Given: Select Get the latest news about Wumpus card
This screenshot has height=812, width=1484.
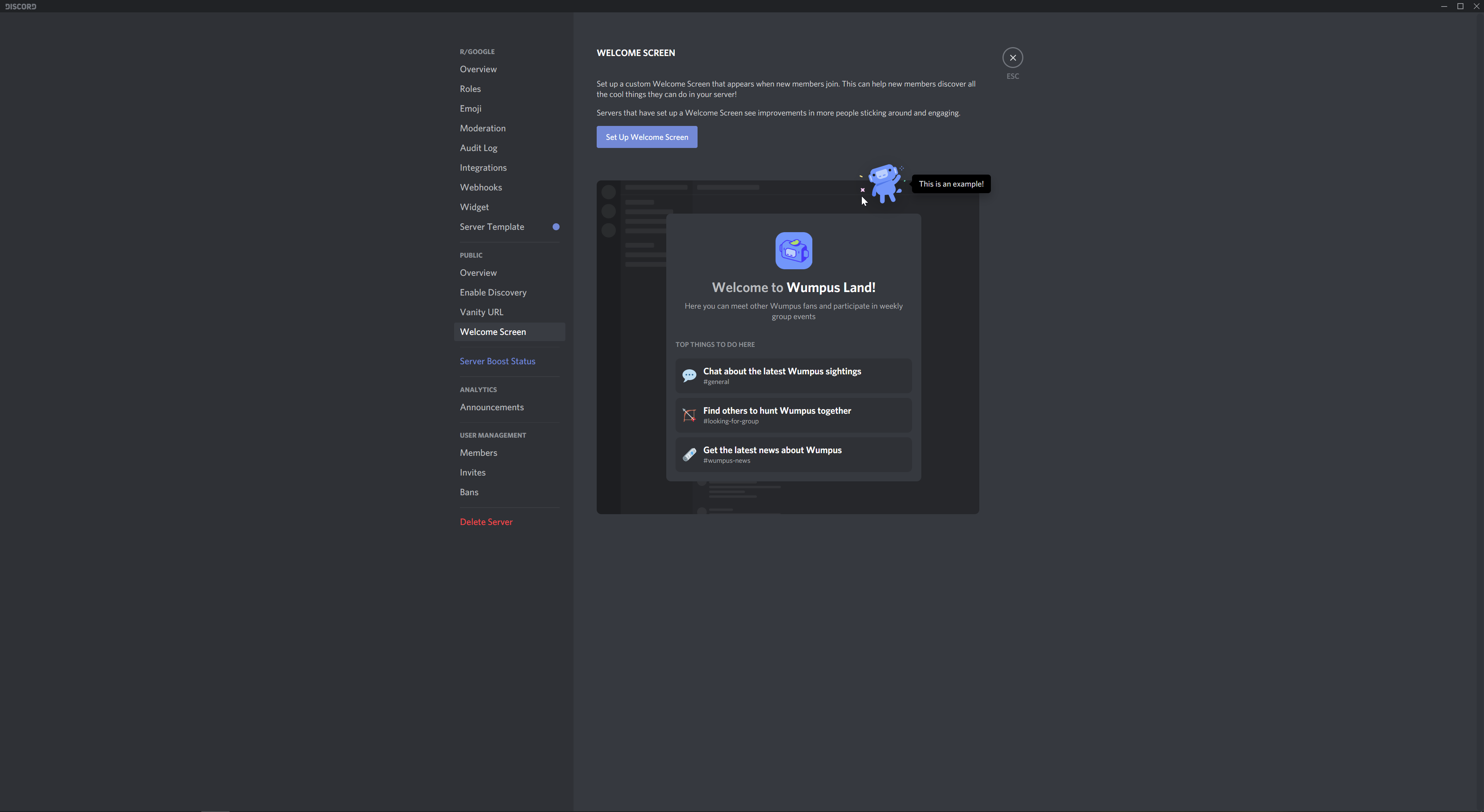Looking at the screenshot, I should pos(793,454).
